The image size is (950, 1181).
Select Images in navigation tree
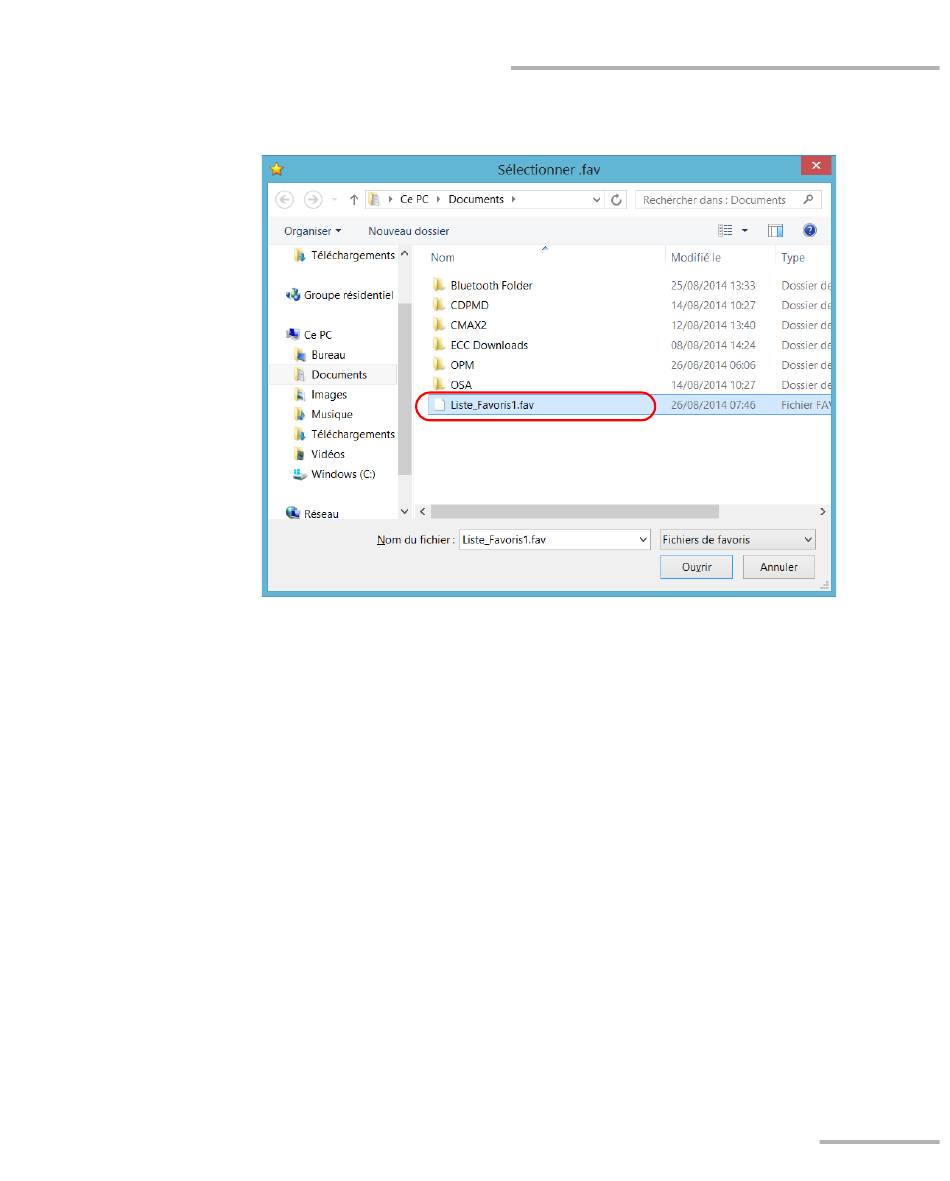[328, 395]
